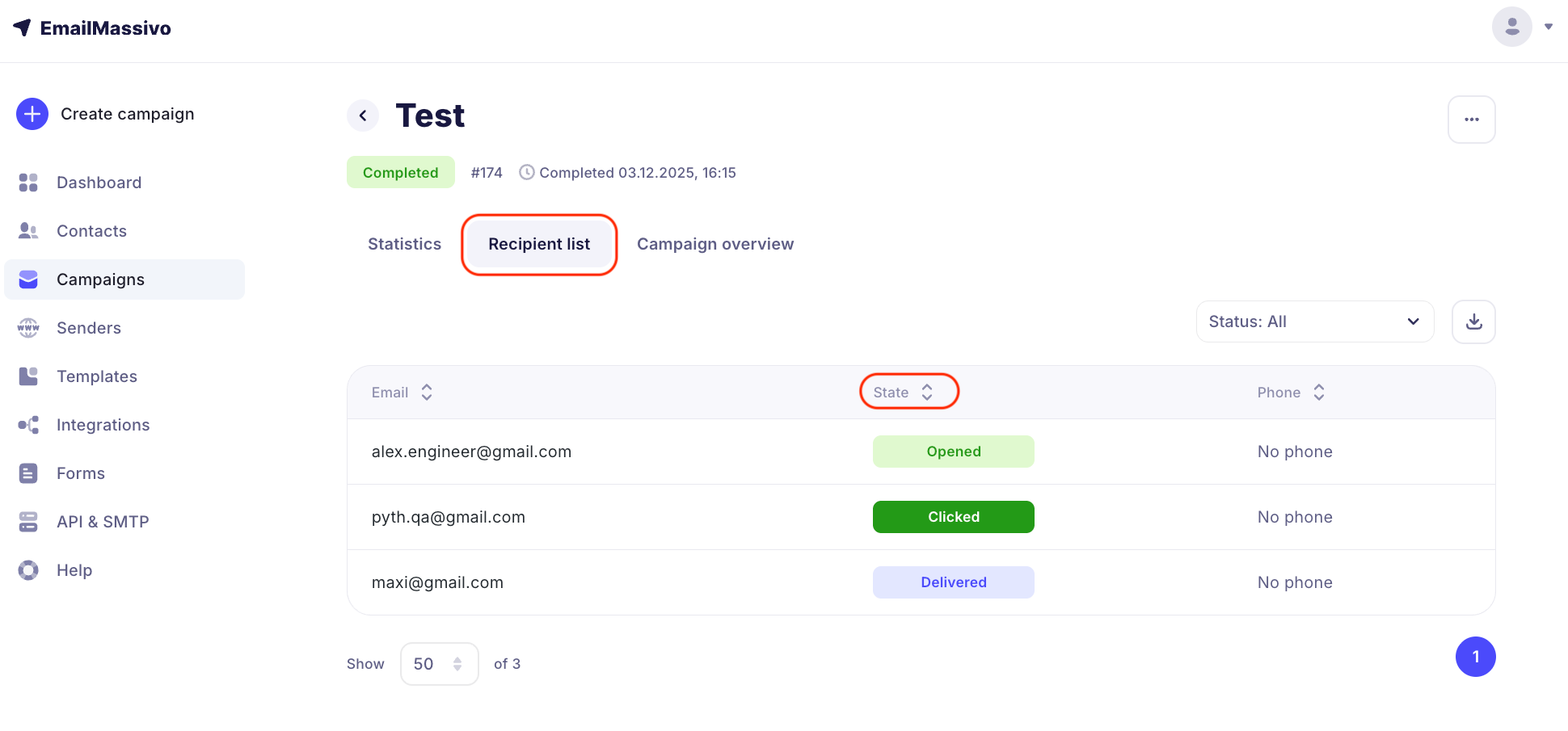Click the Senders globe icon
The height and width of the screenshot is (731, 1568).
pyautogui.click(x=28, y=328)
